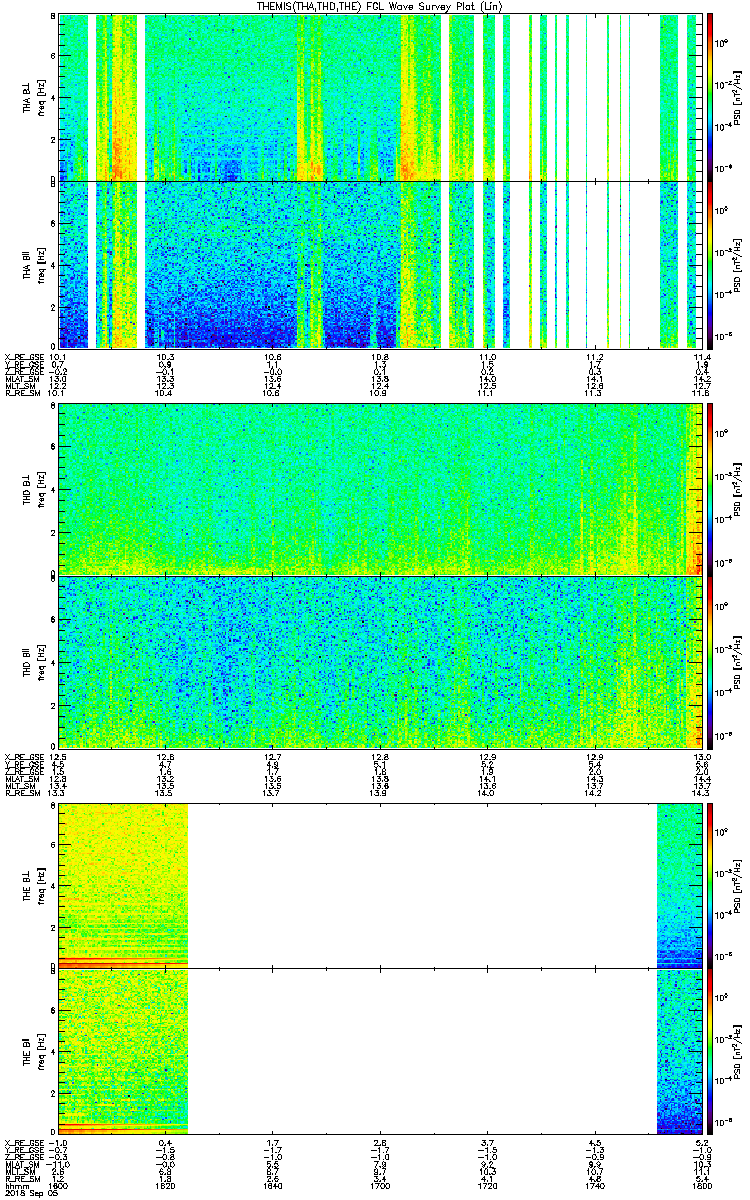Click the PSD [nT²/Hz] label beside THD B⊥

point(737,489)
